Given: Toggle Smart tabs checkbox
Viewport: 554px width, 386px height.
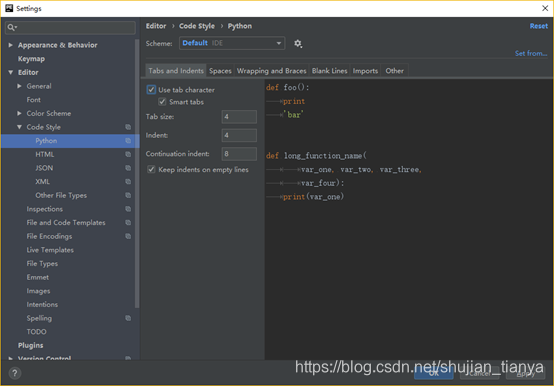Looking at the screenshot, I should pyautogui.click(x=162, y=102).
